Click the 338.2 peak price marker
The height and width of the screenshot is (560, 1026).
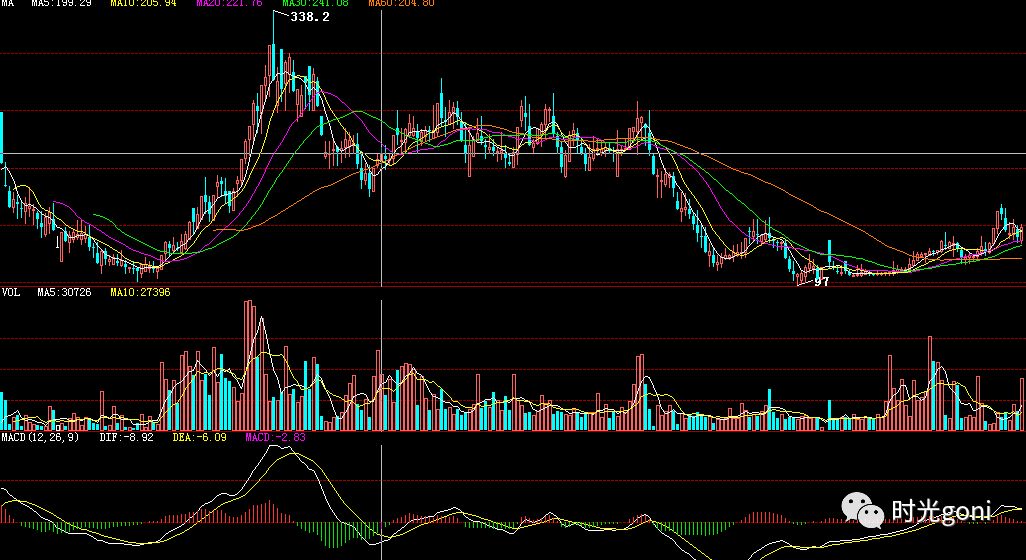pos(309,17)
